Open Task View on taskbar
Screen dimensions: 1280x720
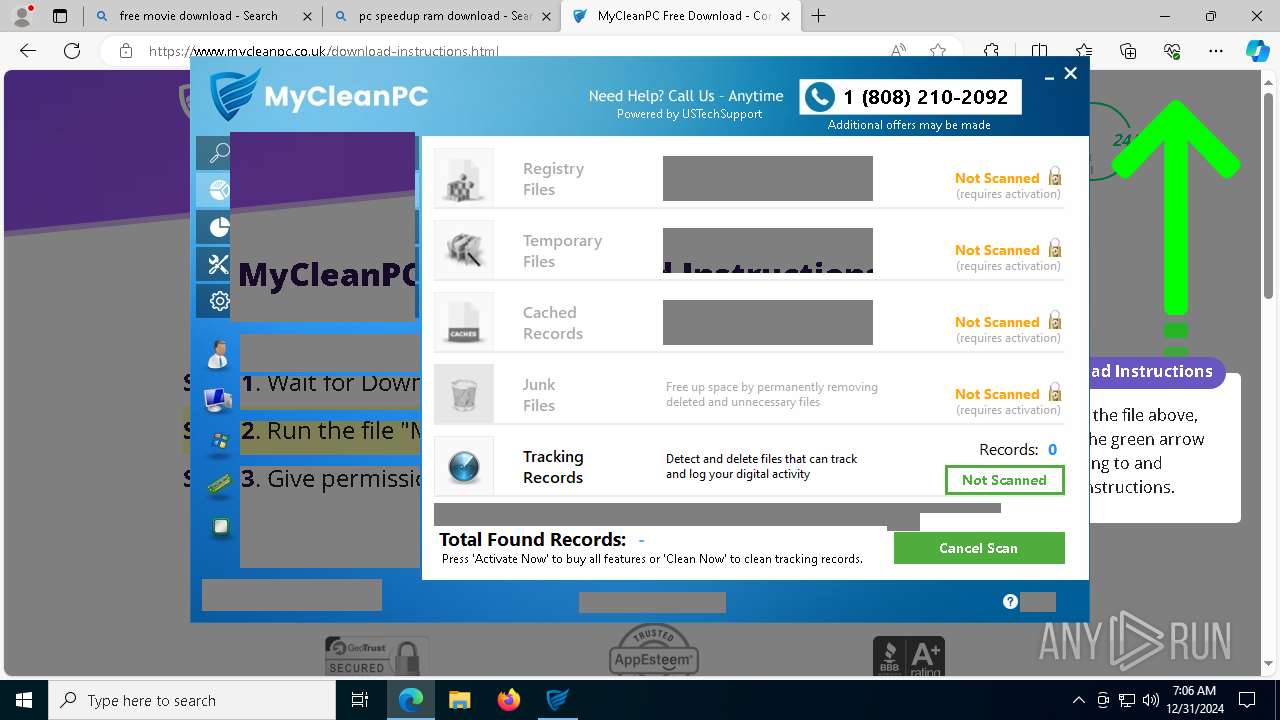pos(361,700)
